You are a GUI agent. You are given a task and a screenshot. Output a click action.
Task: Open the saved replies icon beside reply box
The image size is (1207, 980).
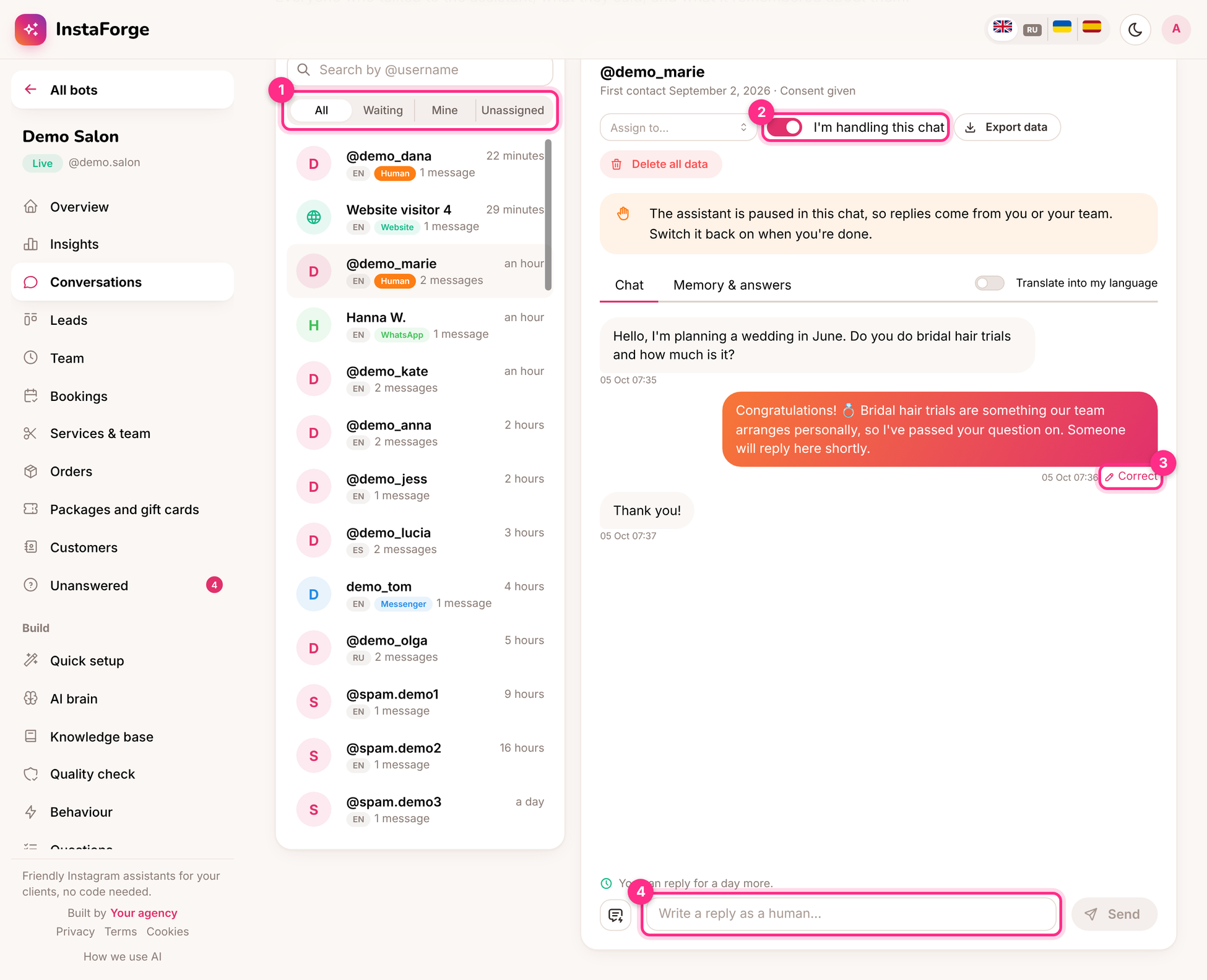(x=615, y=914)
